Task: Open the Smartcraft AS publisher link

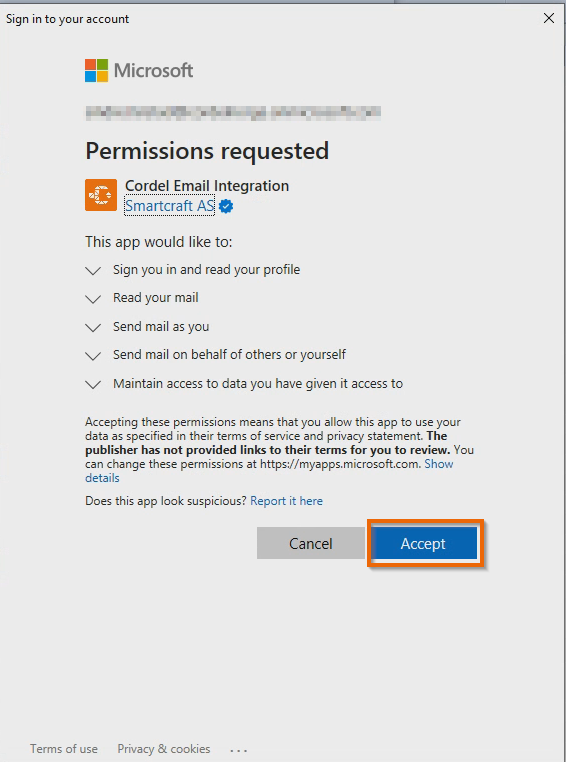Action: 169,206
